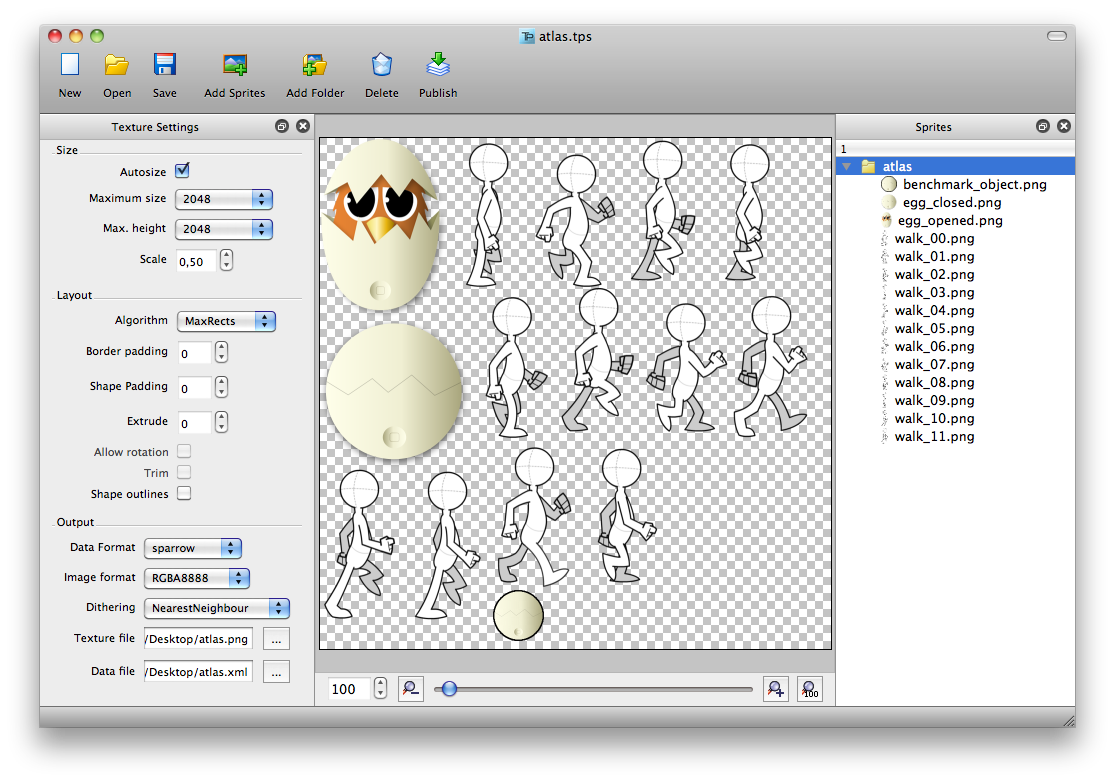Zoom out with the magnifier minus icon

point(410,689)
